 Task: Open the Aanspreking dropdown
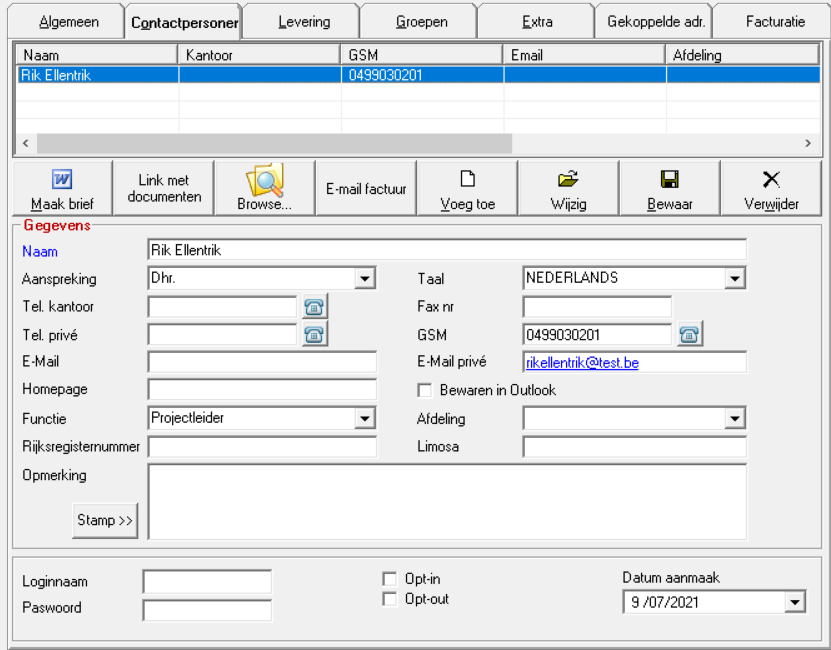pos(365,278)
